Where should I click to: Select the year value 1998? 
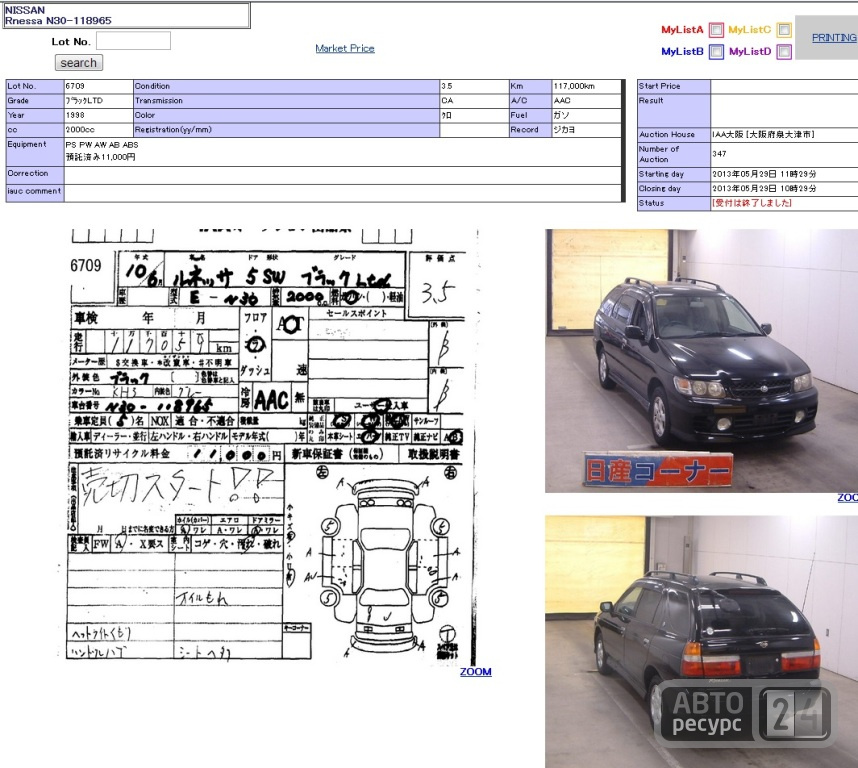tap(75, 115)
